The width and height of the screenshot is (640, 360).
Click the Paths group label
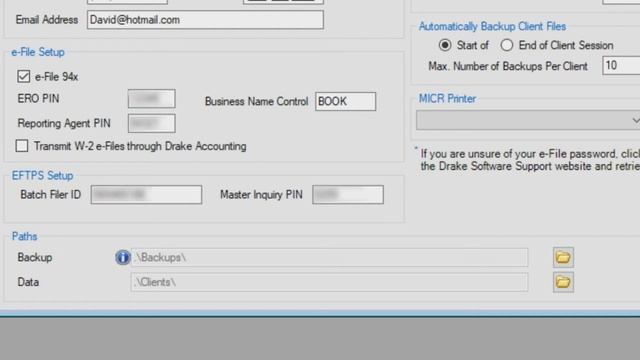(x=24, y=236)
